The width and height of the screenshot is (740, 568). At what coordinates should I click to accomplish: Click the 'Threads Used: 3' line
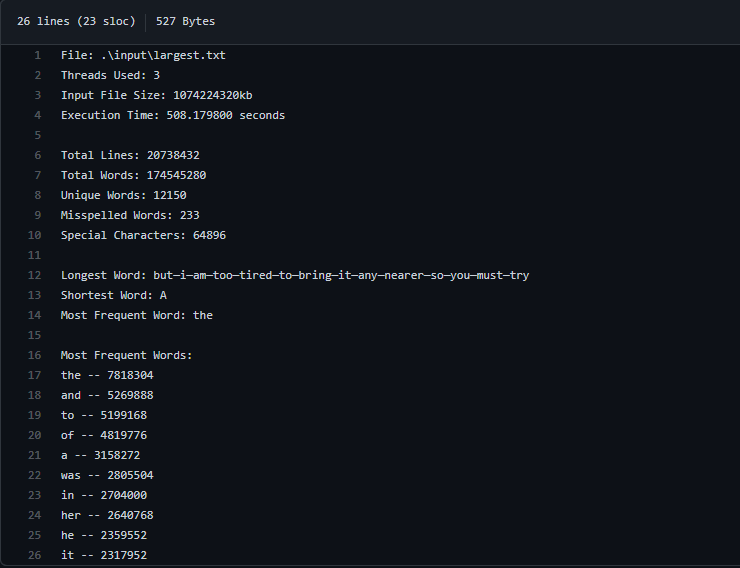point(110,75)
